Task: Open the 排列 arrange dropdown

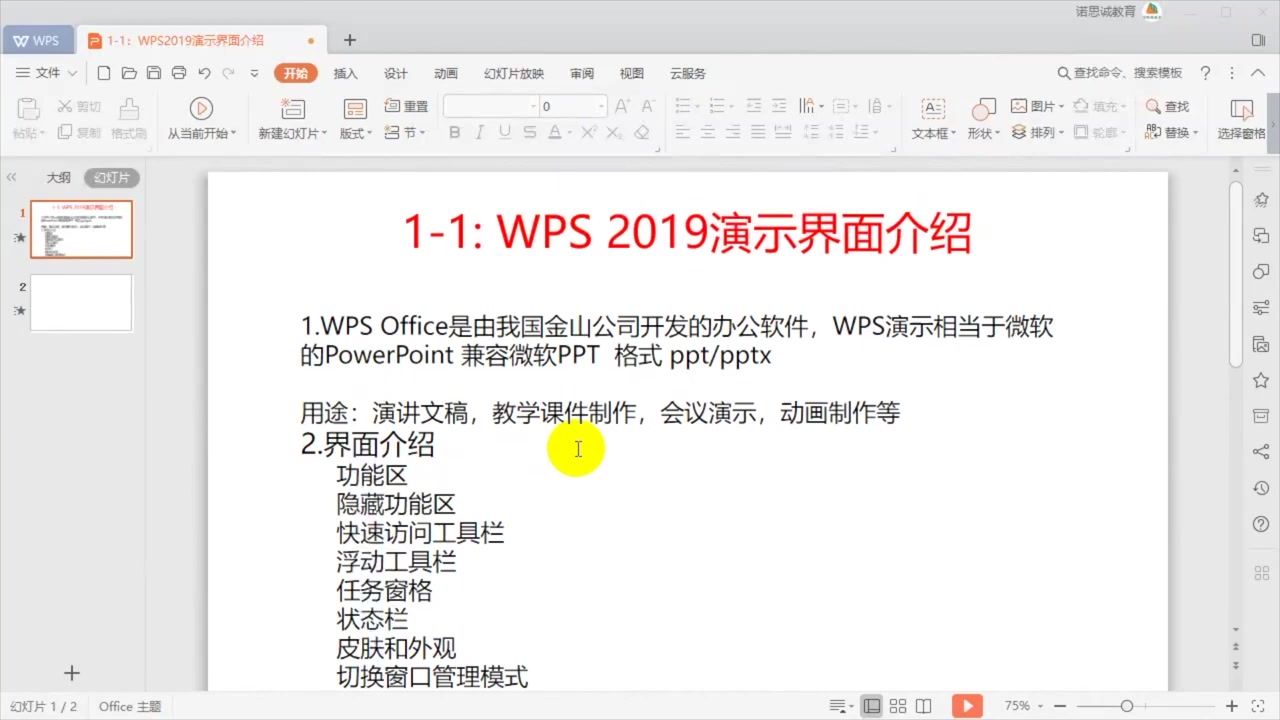Action: 1037,132
